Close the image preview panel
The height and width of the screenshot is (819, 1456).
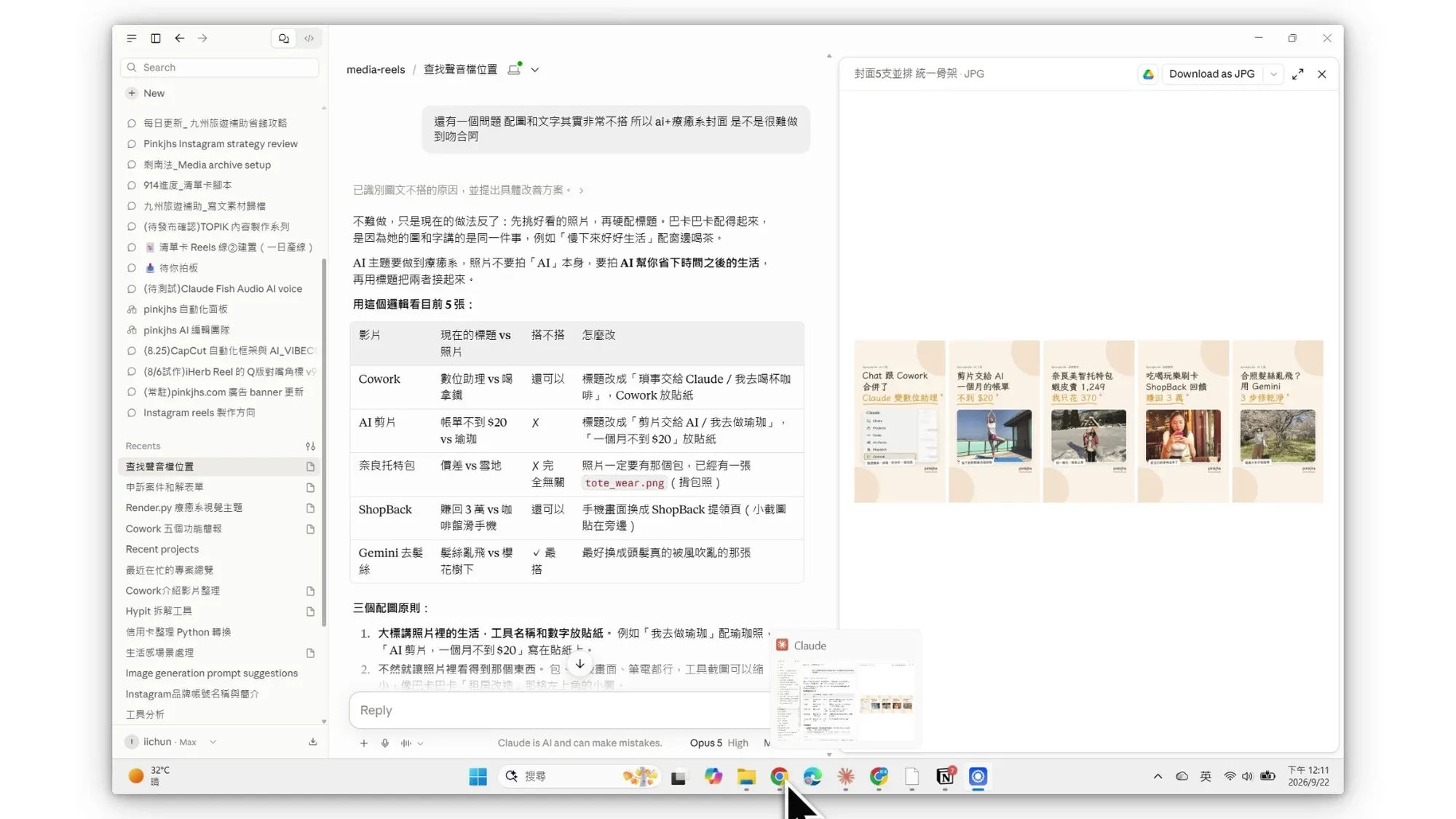[1322, 74]
